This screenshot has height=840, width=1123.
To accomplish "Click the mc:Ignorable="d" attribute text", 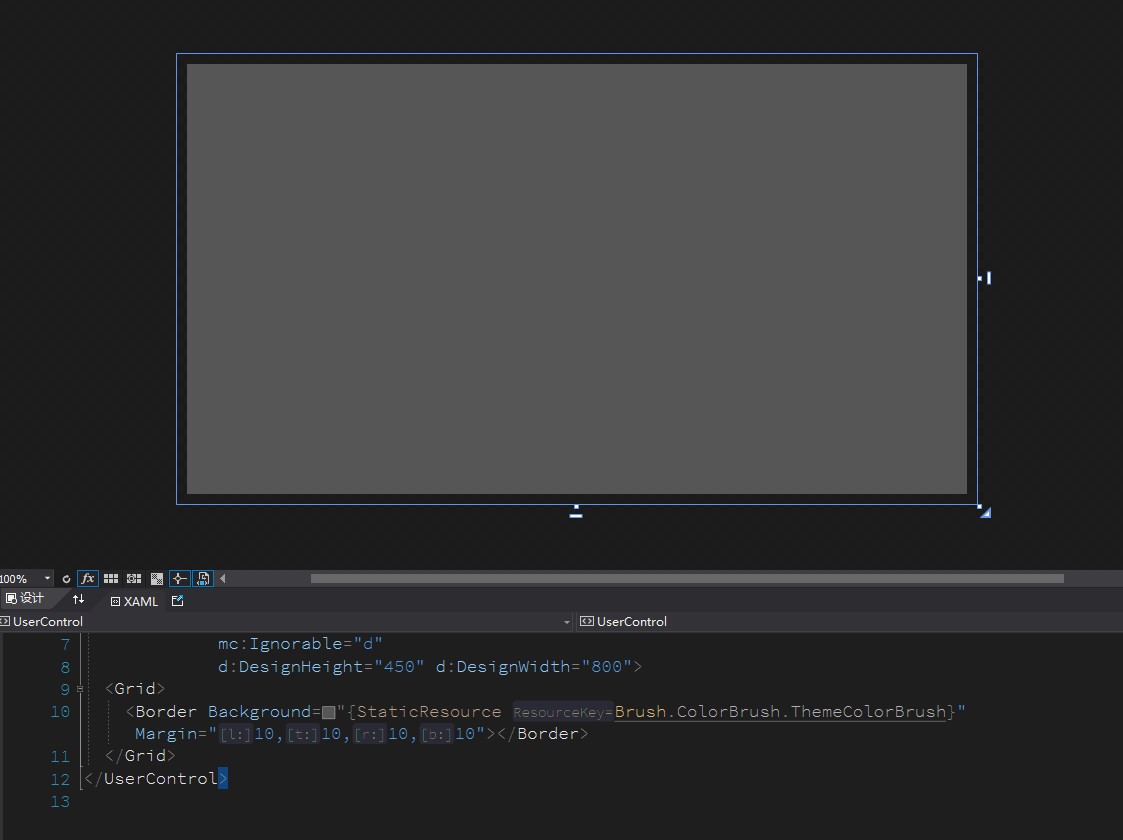I will (300, 644).
